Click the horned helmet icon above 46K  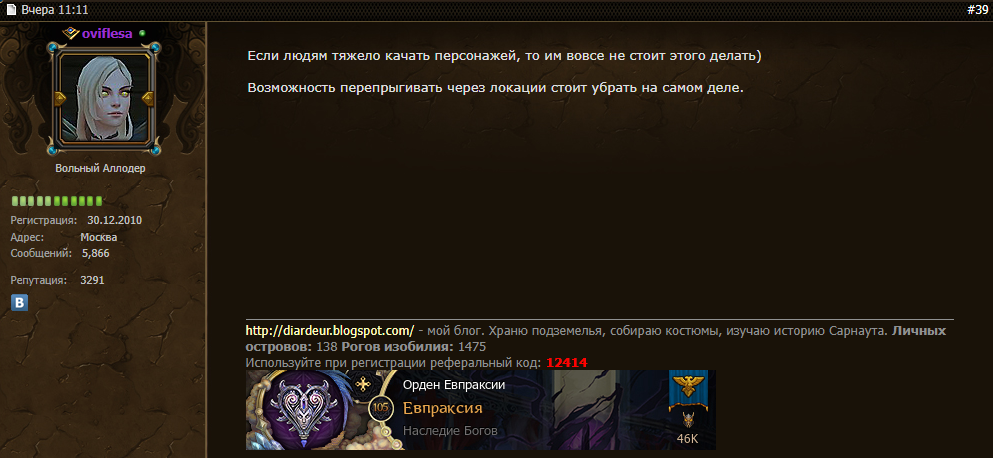click(x=687, y=420)
